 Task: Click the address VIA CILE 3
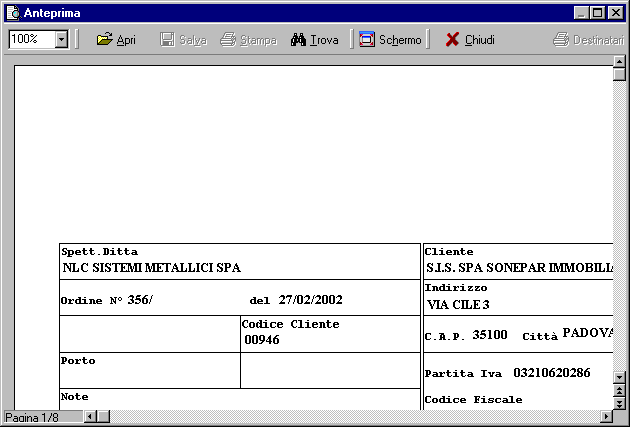coord(458,304)
